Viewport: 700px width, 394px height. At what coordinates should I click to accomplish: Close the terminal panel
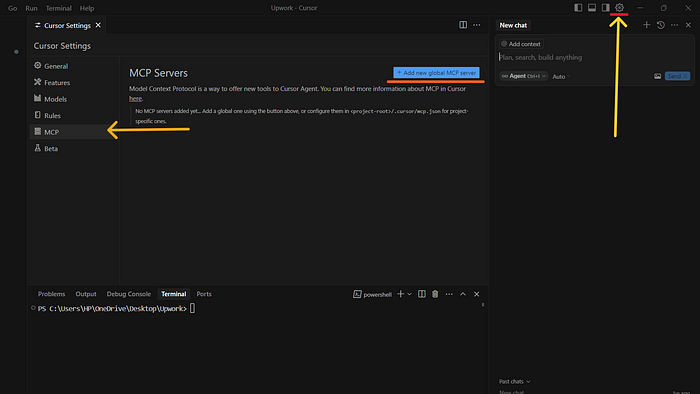click(x=477, y=294)
